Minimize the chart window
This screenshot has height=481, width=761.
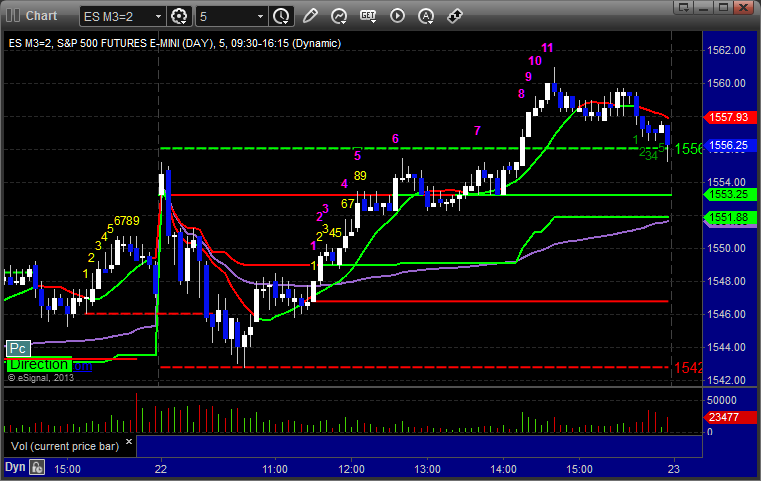click(704, 7)
